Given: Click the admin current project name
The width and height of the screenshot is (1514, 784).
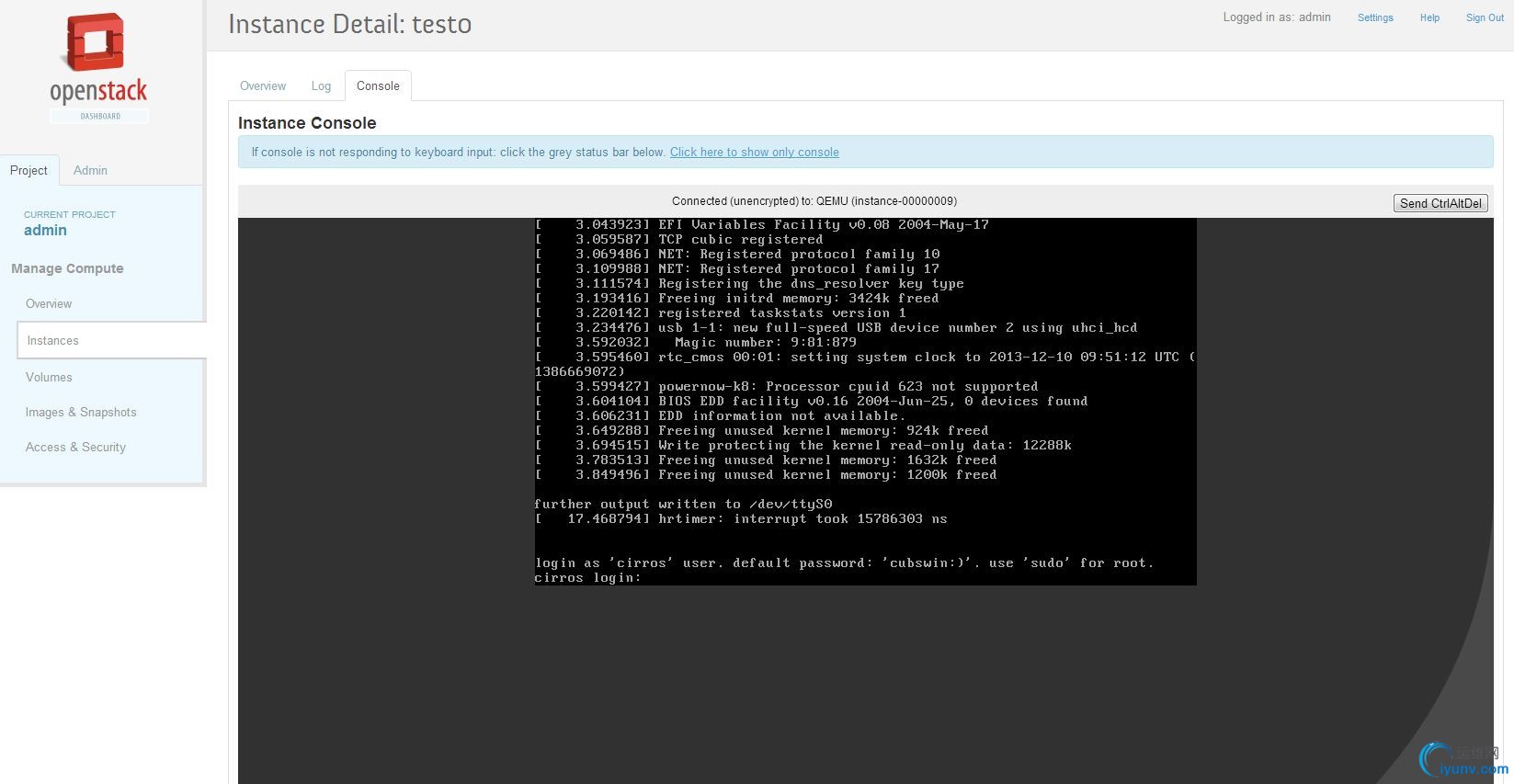Looking at the screenshot, I should [x=45, y=231].
